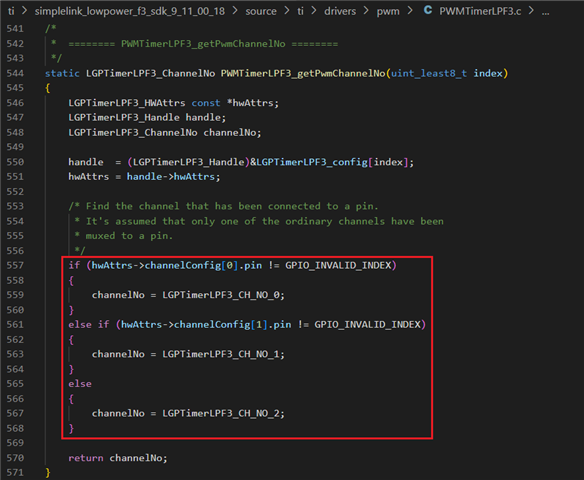Click 'LGPTimerLPF3_Handle handle;' declaration
The width and height of the screenshot is (584, 480).
click(147, 117)
